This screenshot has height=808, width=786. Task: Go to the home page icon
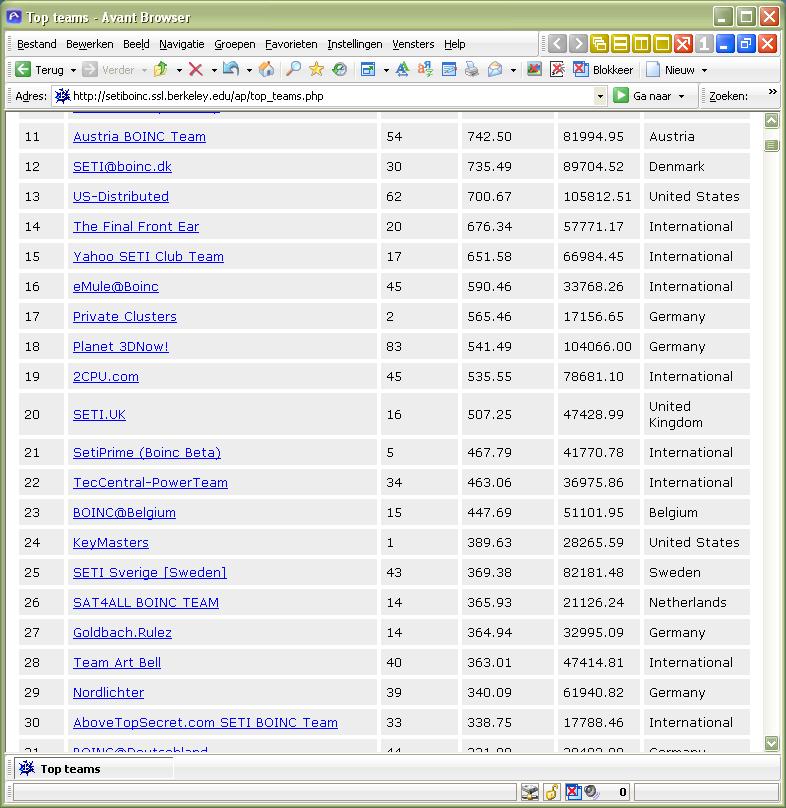[266, 69]
